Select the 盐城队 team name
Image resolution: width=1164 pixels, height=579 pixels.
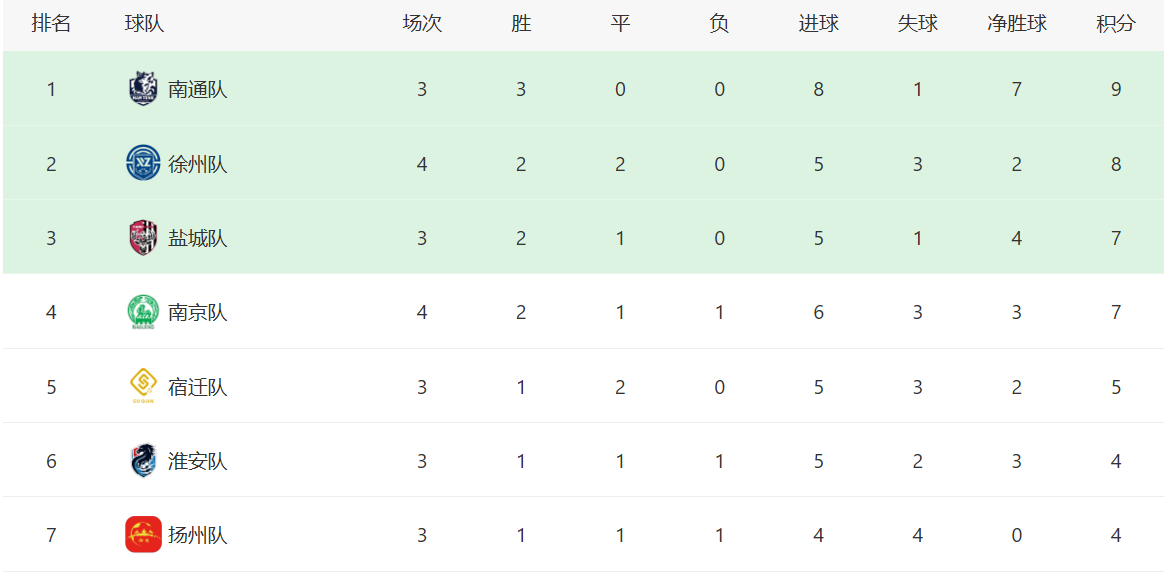click(x=198, y=238)
